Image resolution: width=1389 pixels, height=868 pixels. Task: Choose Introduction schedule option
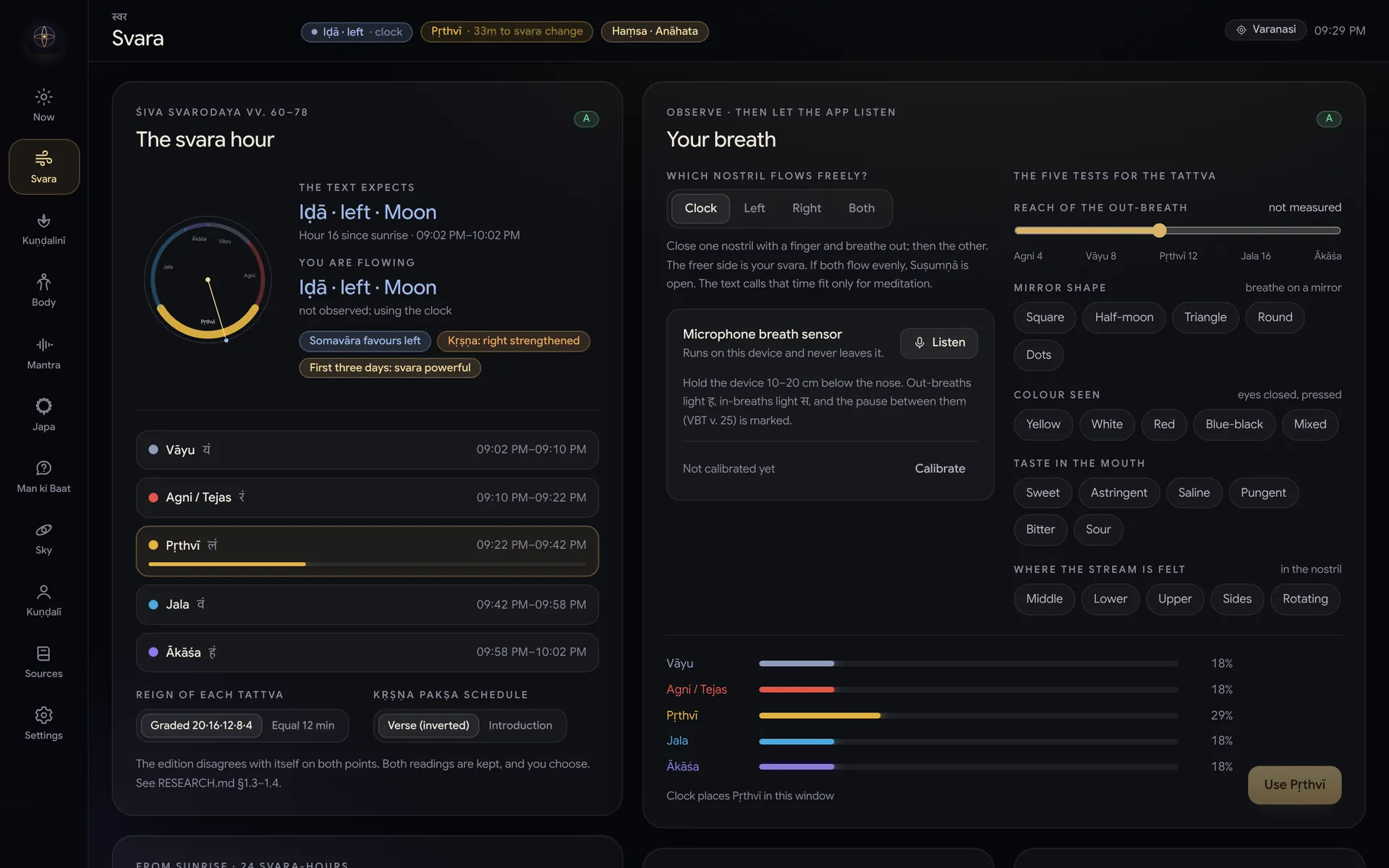tap(520, 726)
